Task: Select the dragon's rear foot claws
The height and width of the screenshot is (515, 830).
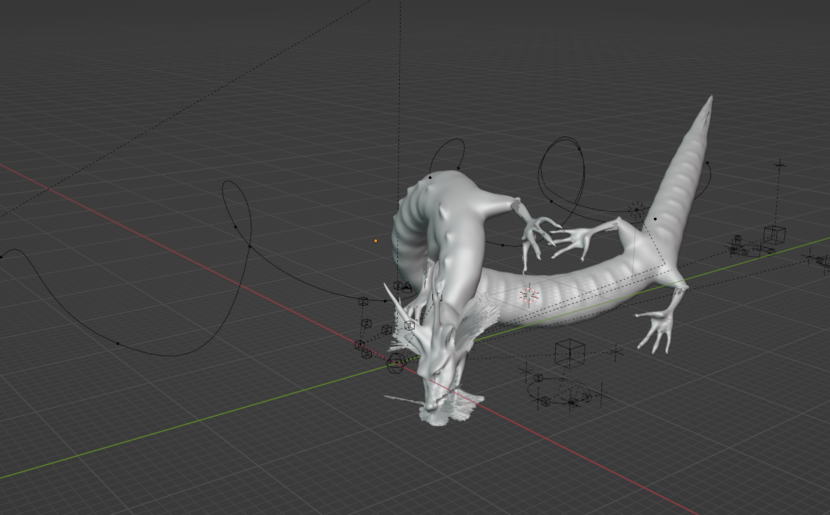Action: click(655, 330)
